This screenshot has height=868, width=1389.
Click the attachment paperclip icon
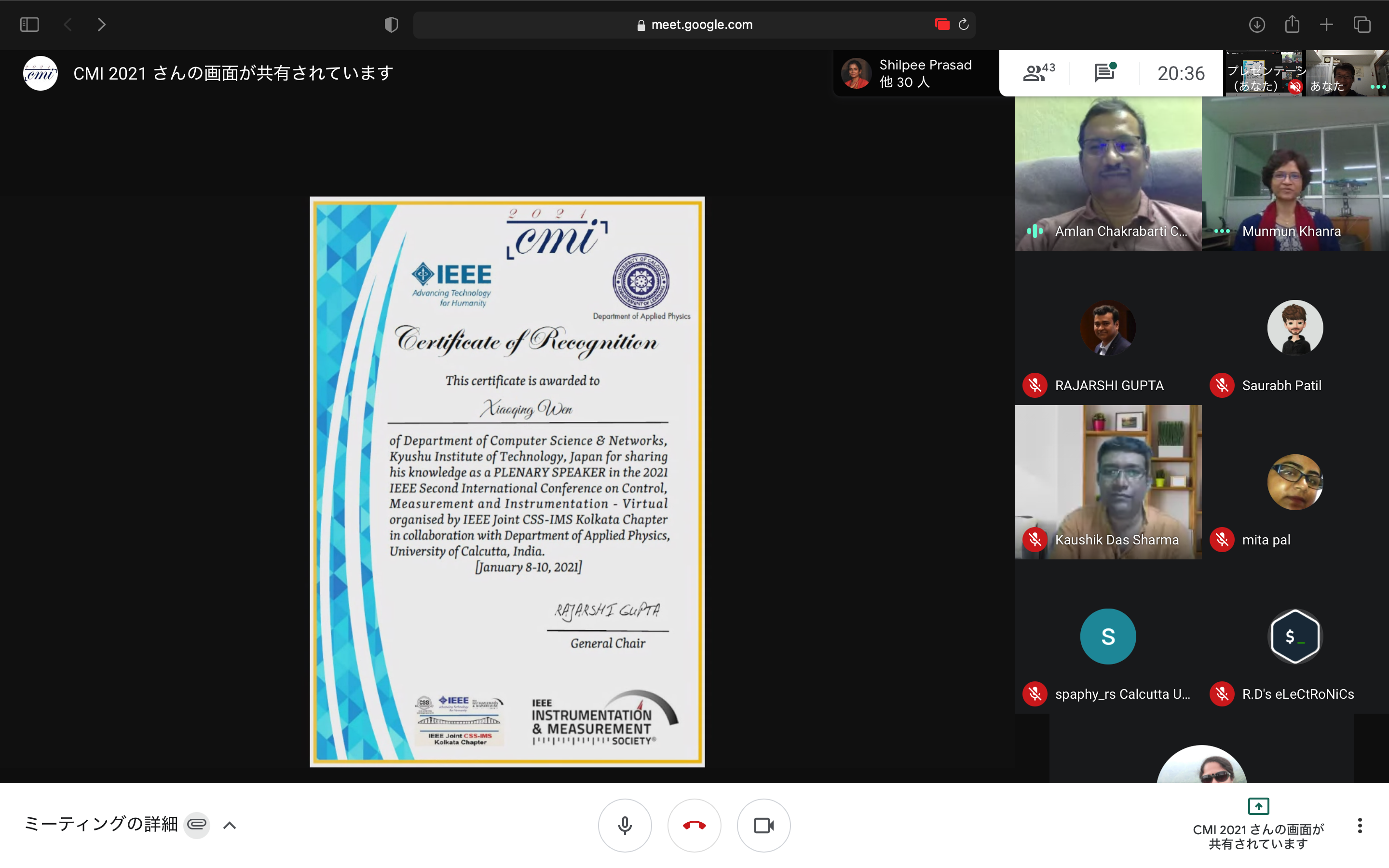197,825
